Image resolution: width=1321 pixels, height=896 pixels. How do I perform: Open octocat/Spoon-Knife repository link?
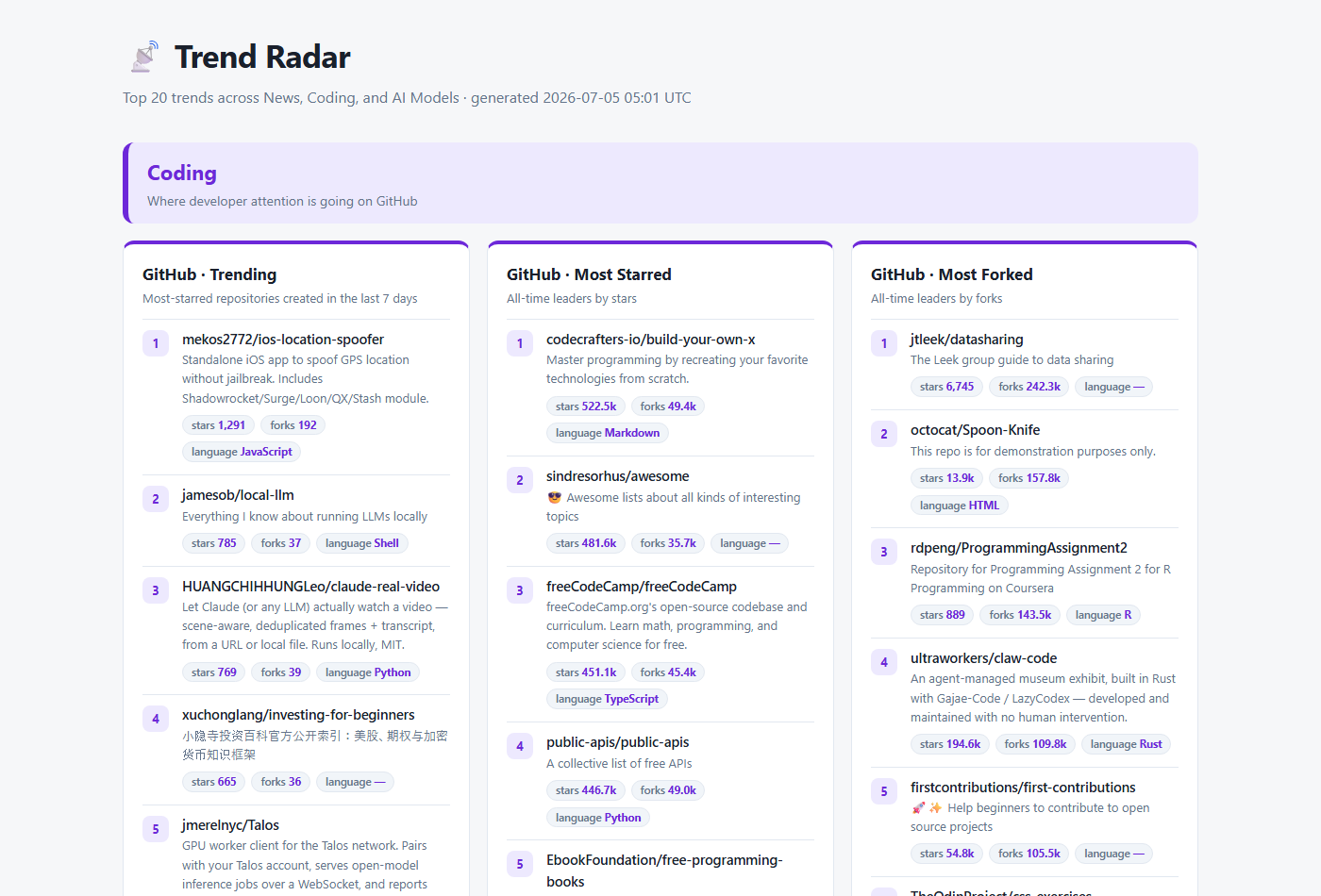click(x=975, y=430)
